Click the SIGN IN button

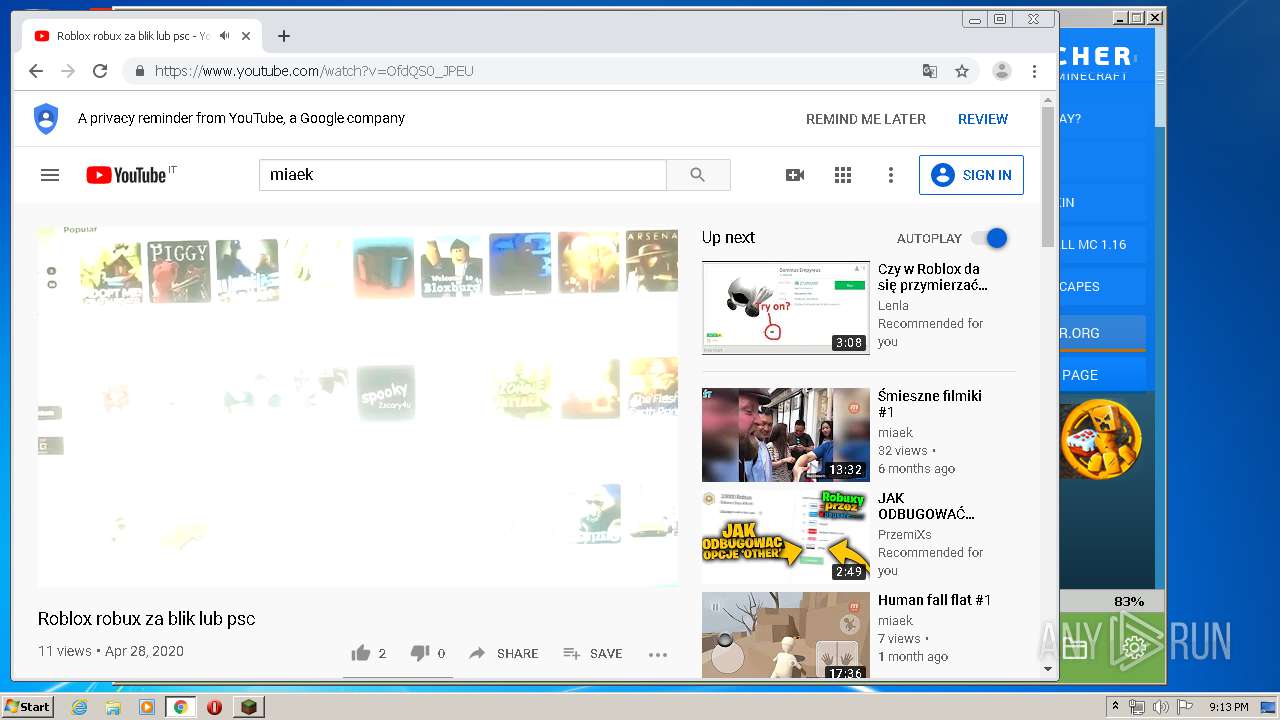tap(971, 175)
